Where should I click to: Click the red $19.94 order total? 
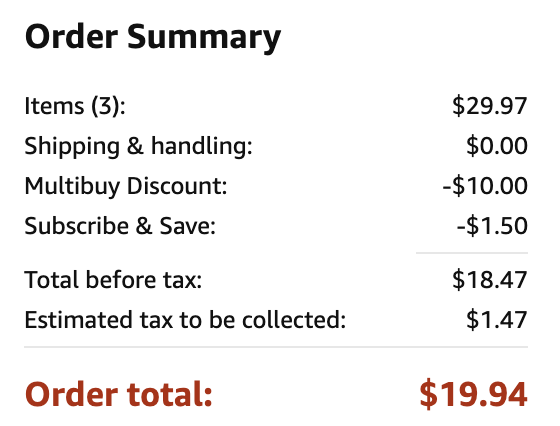click(x=473, y=395)
